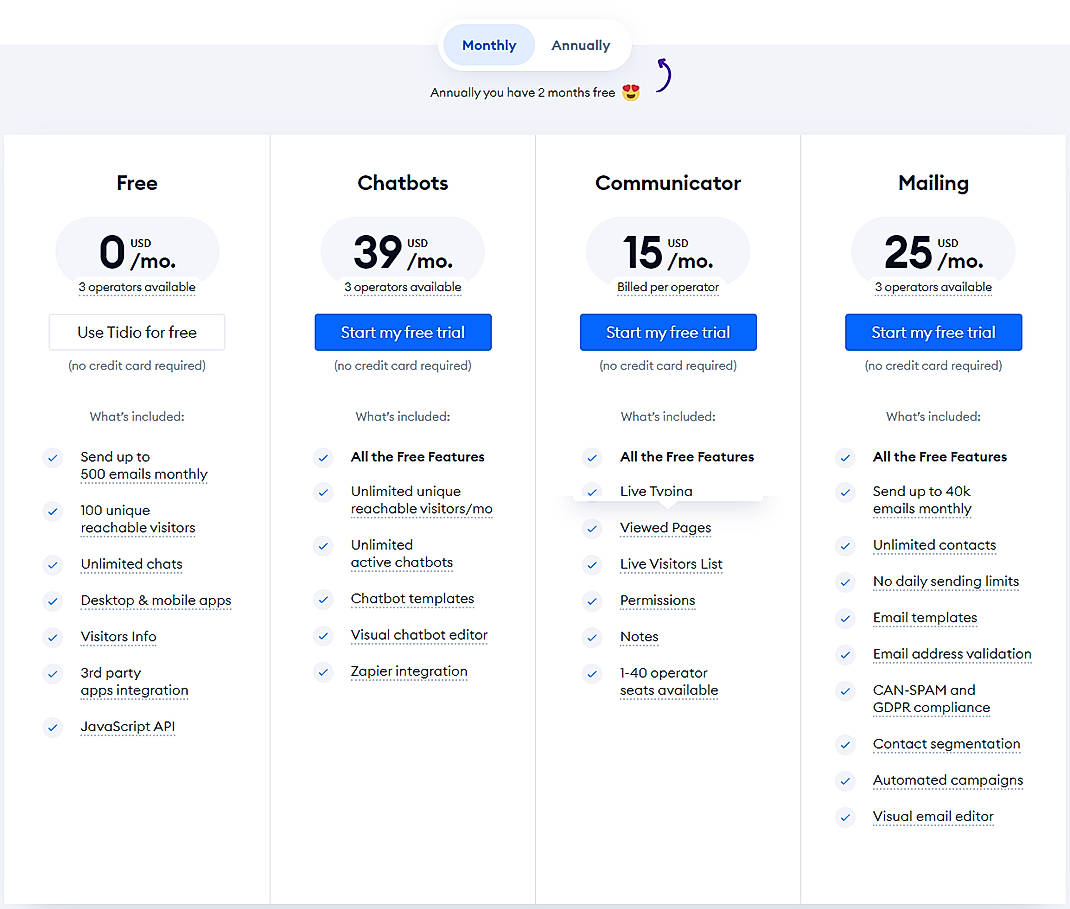Start free trial for Chatbots plan
This screenshot has height=909, width=1070.
click(x=403, y=332)
